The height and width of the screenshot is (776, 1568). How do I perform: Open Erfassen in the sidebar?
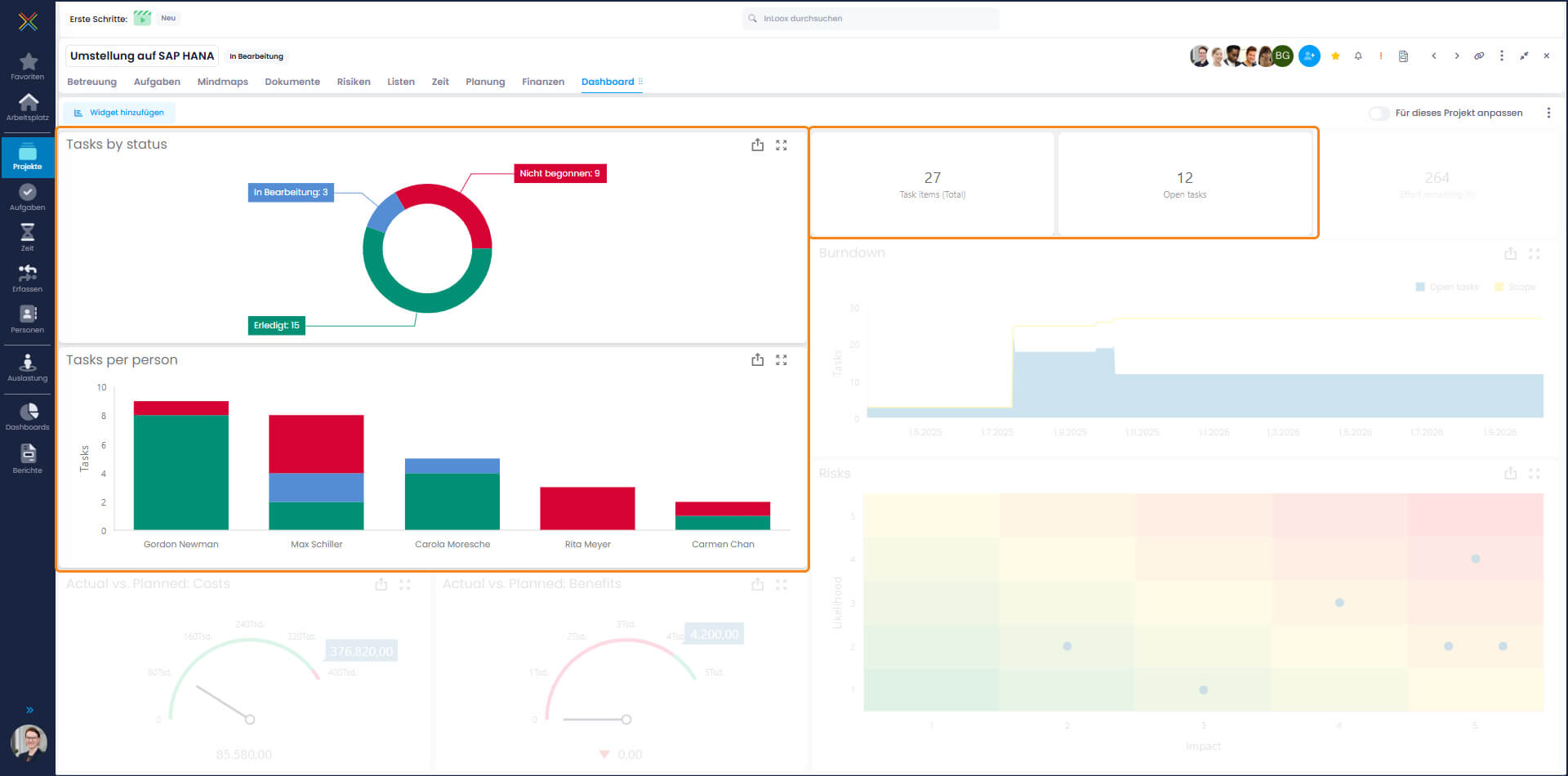[x=28, y=279]
